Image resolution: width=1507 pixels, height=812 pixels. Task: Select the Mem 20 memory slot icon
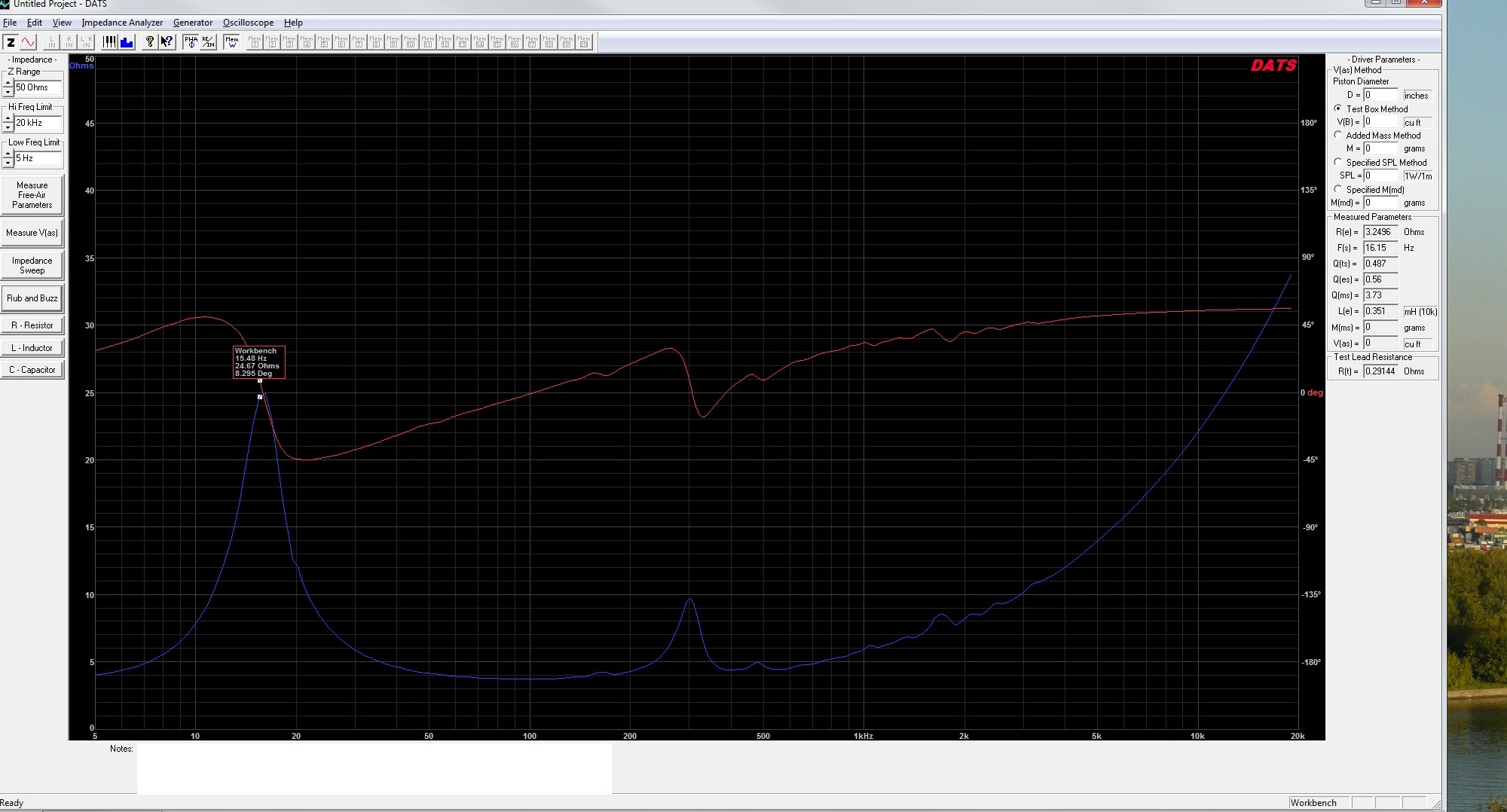tap(584, 42)
